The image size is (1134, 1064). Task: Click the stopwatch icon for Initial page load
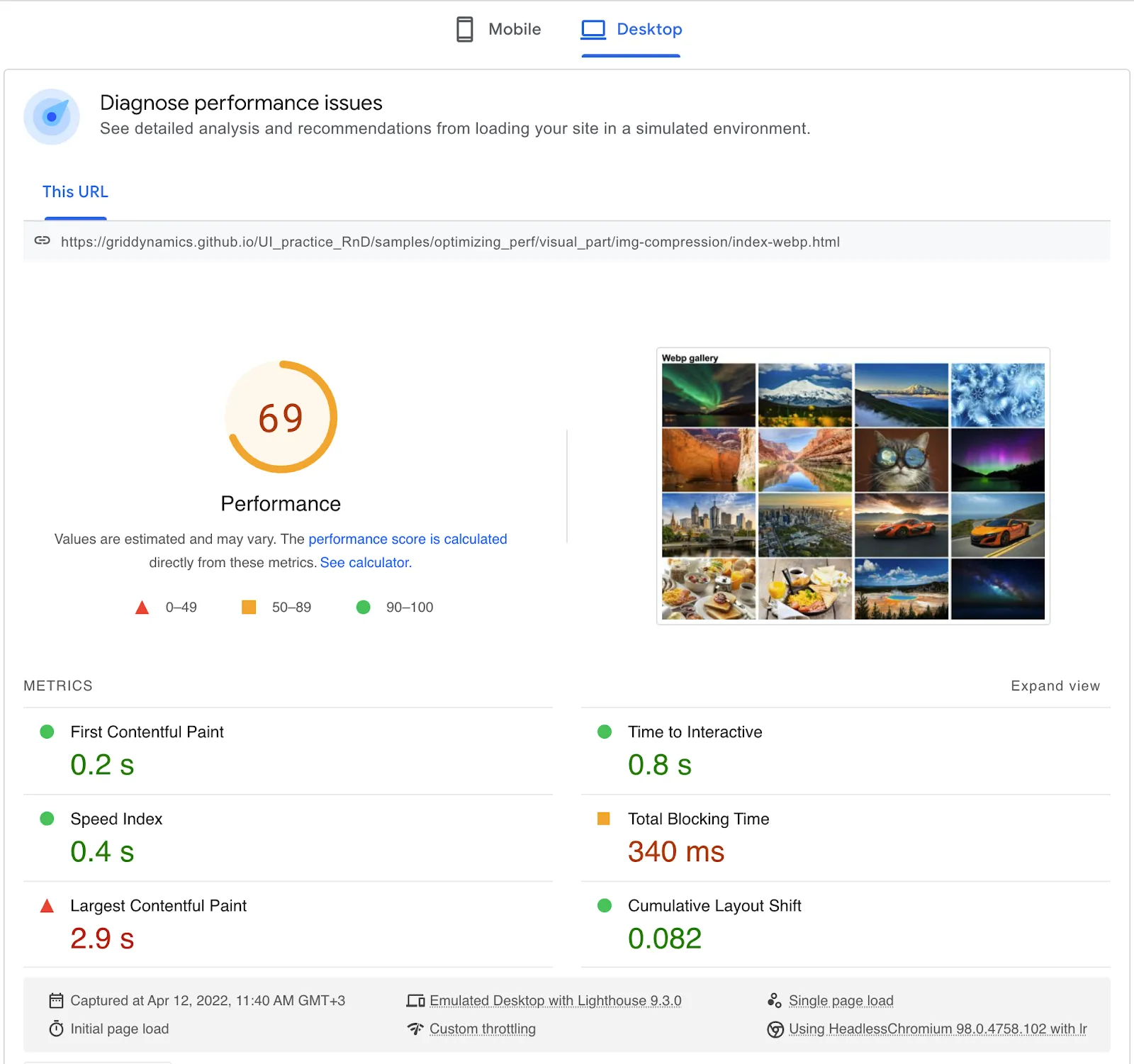(x=57, y=1029)
